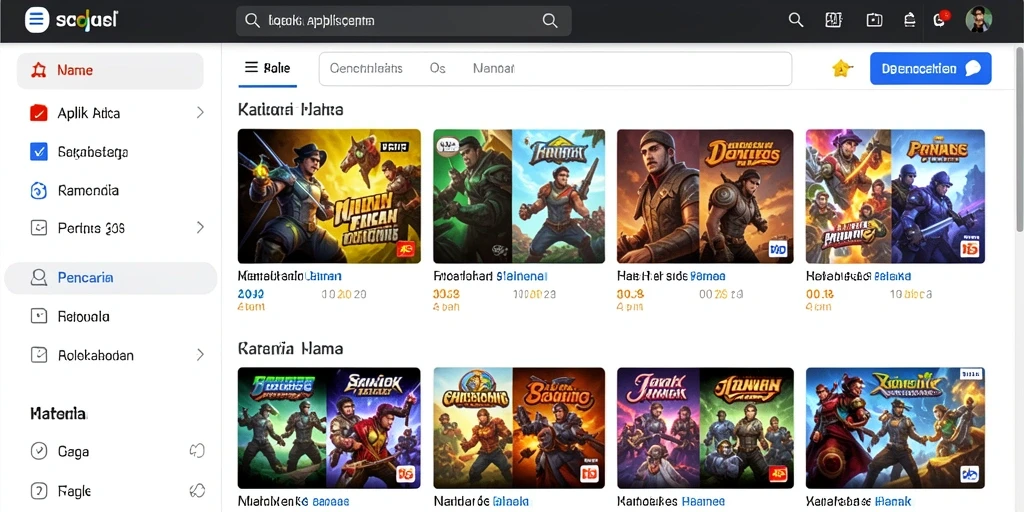The height and width of the screenshot is (512, 1024).
Task: Expand the Perints 306 chevron
Action: (200, 227)
